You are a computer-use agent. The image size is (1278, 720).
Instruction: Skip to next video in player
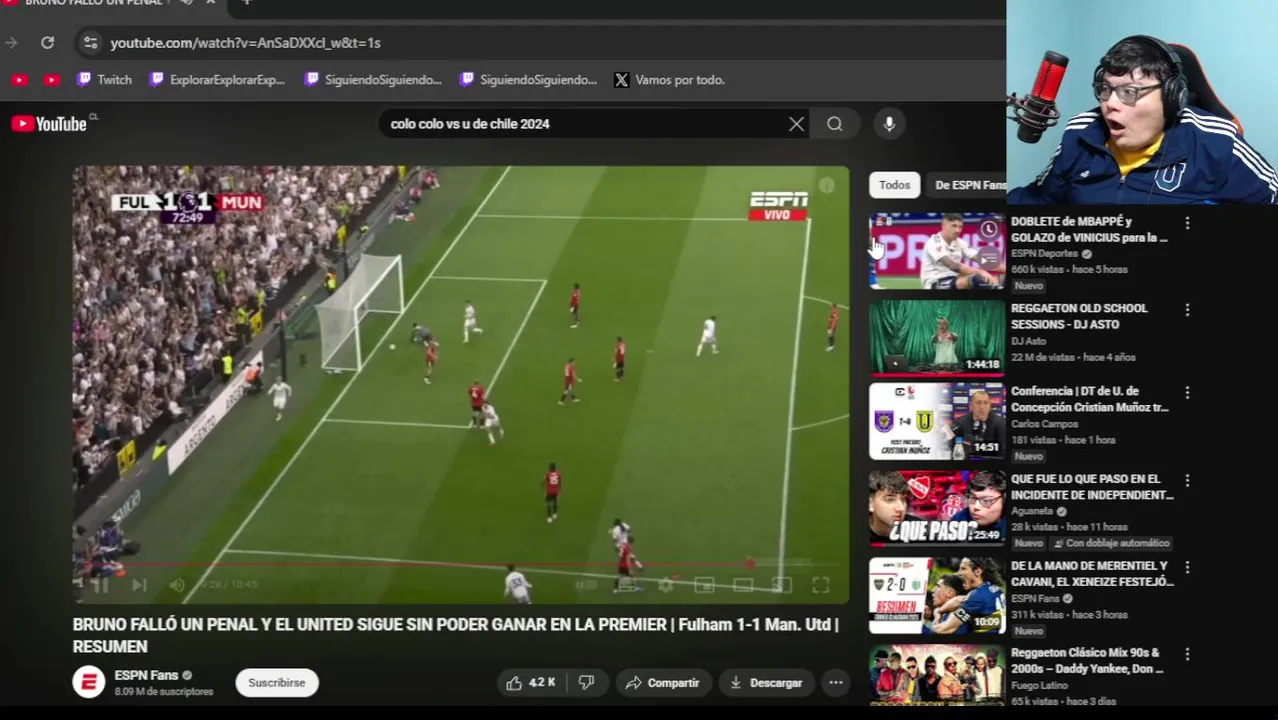[139, 585]
